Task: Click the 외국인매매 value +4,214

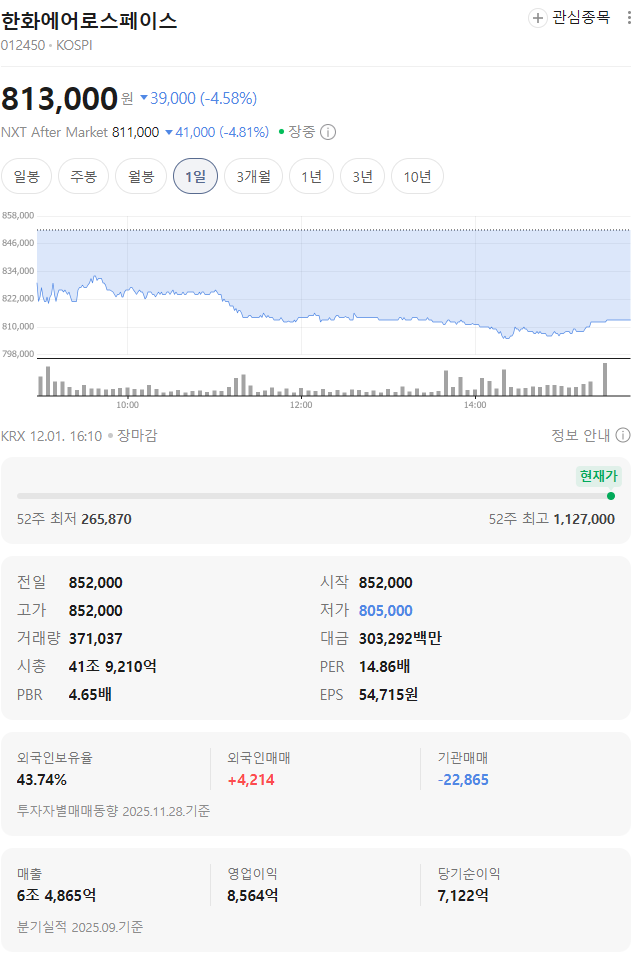Action: coord(251,780)
